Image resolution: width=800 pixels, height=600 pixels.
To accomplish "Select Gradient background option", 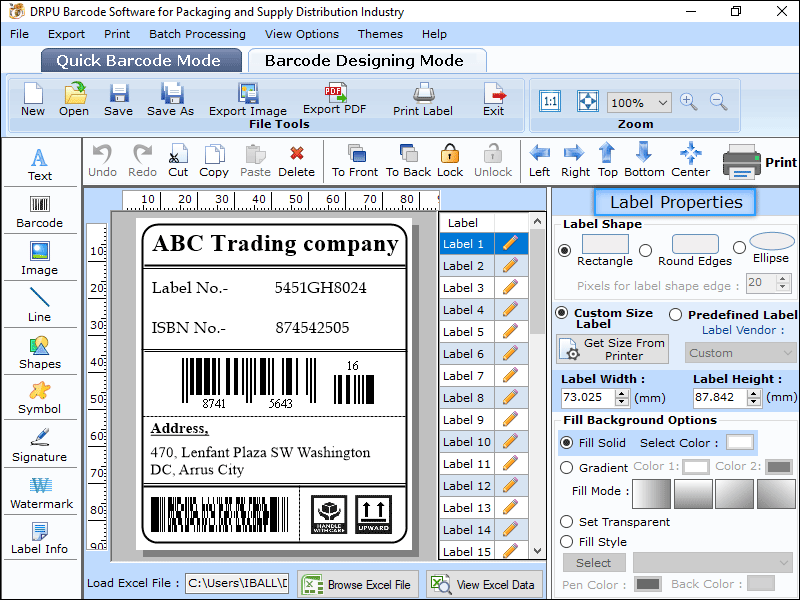I will coord(567,468).
